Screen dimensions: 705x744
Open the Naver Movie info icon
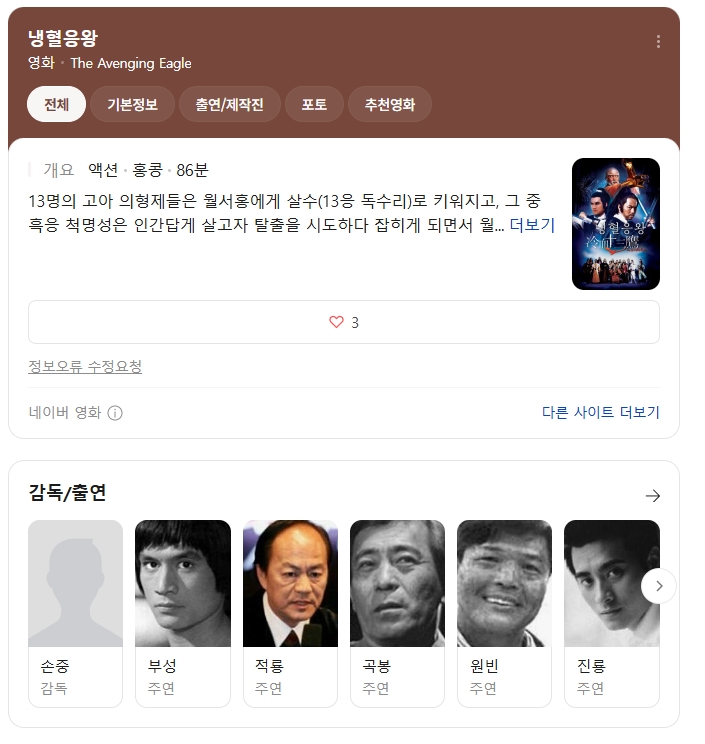115,413
